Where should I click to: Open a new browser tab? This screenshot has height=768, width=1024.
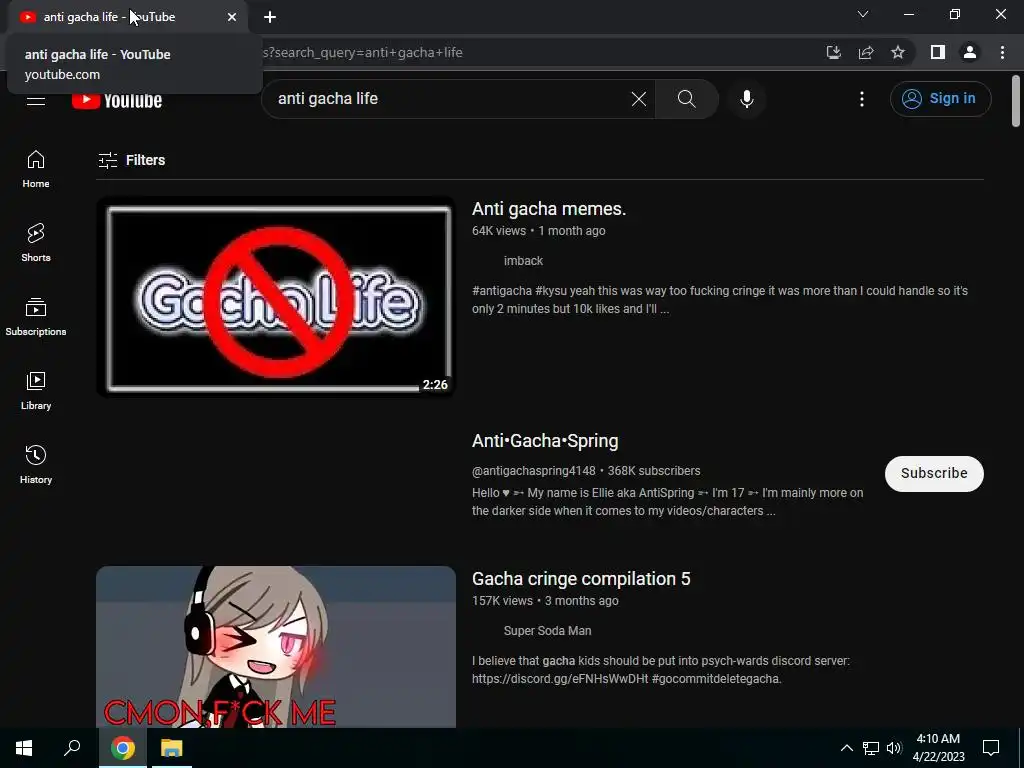pyautogui.click(x=270, y=17)
